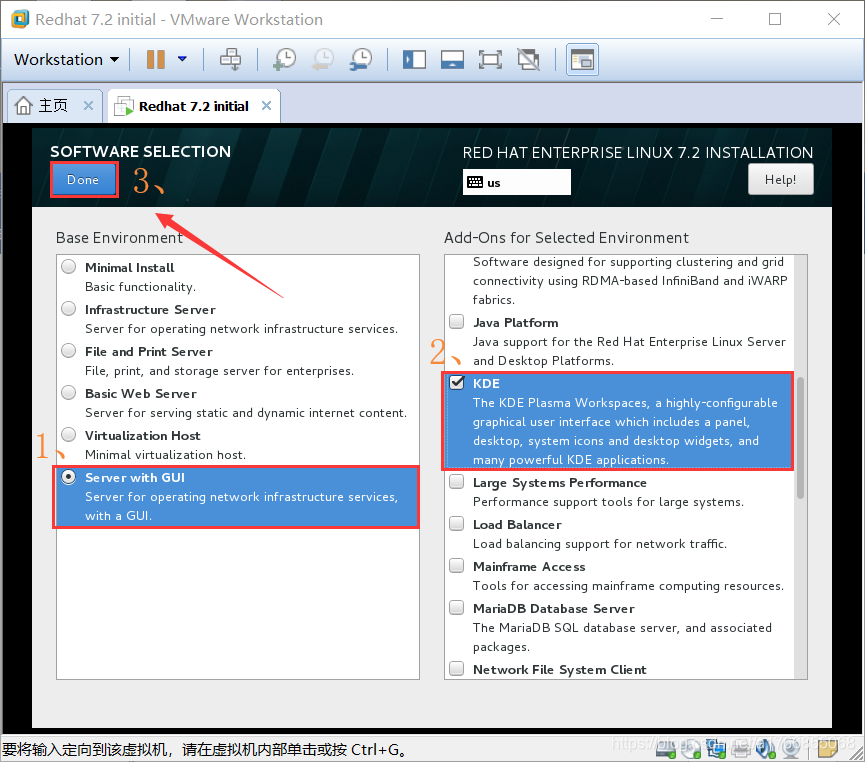Click the Help! button
Screen dimensions: 865x762
point(780,179)
